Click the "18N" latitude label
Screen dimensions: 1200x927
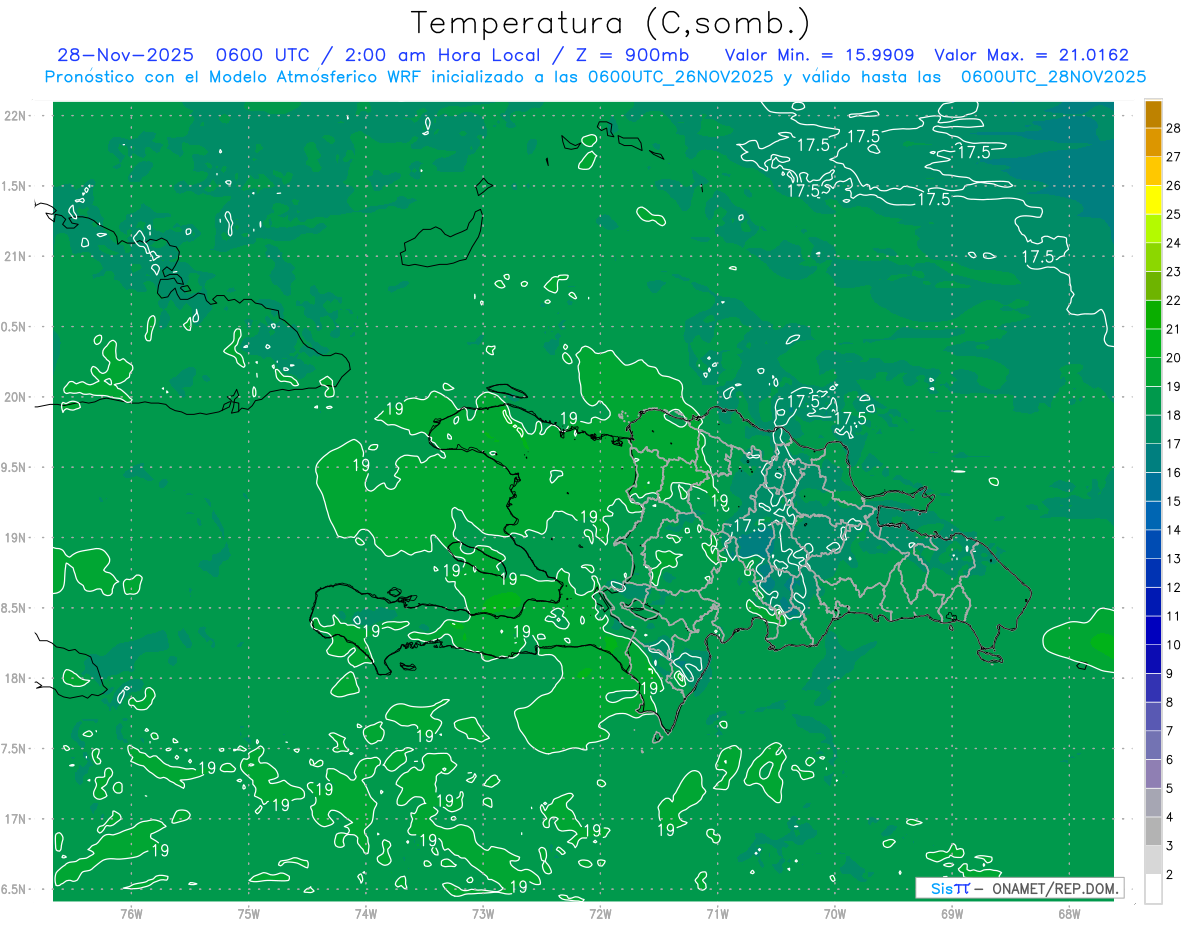[16, 679]
